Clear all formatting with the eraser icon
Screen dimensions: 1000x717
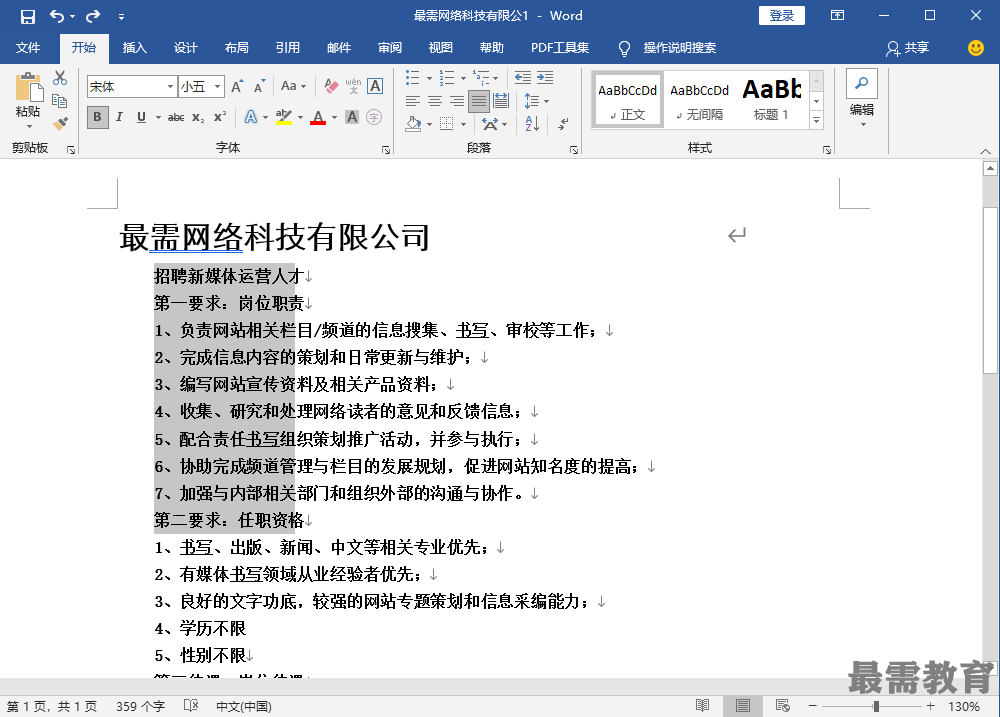point(332,86)
